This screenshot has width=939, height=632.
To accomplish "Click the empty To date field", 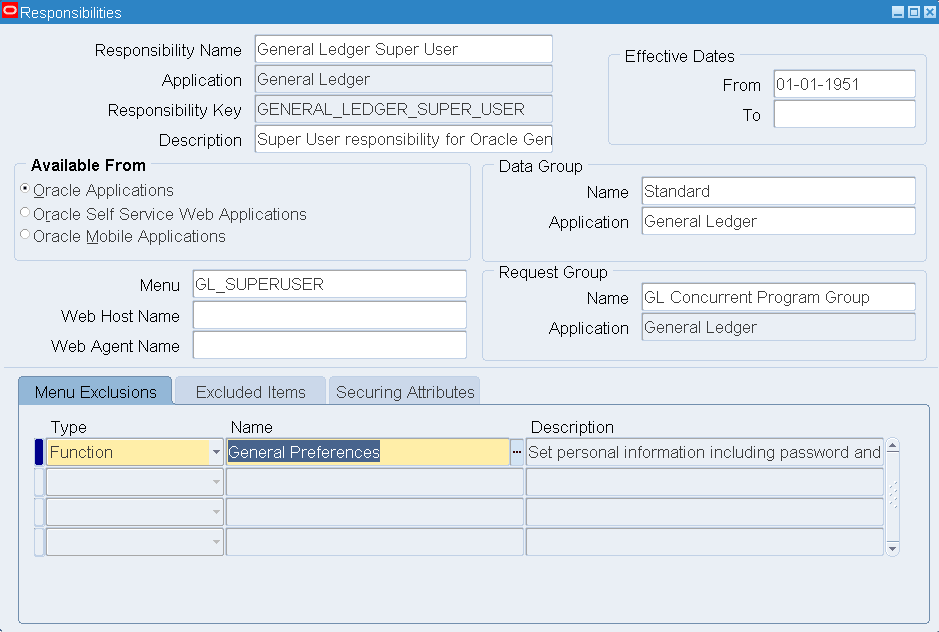I will [843, 115].
